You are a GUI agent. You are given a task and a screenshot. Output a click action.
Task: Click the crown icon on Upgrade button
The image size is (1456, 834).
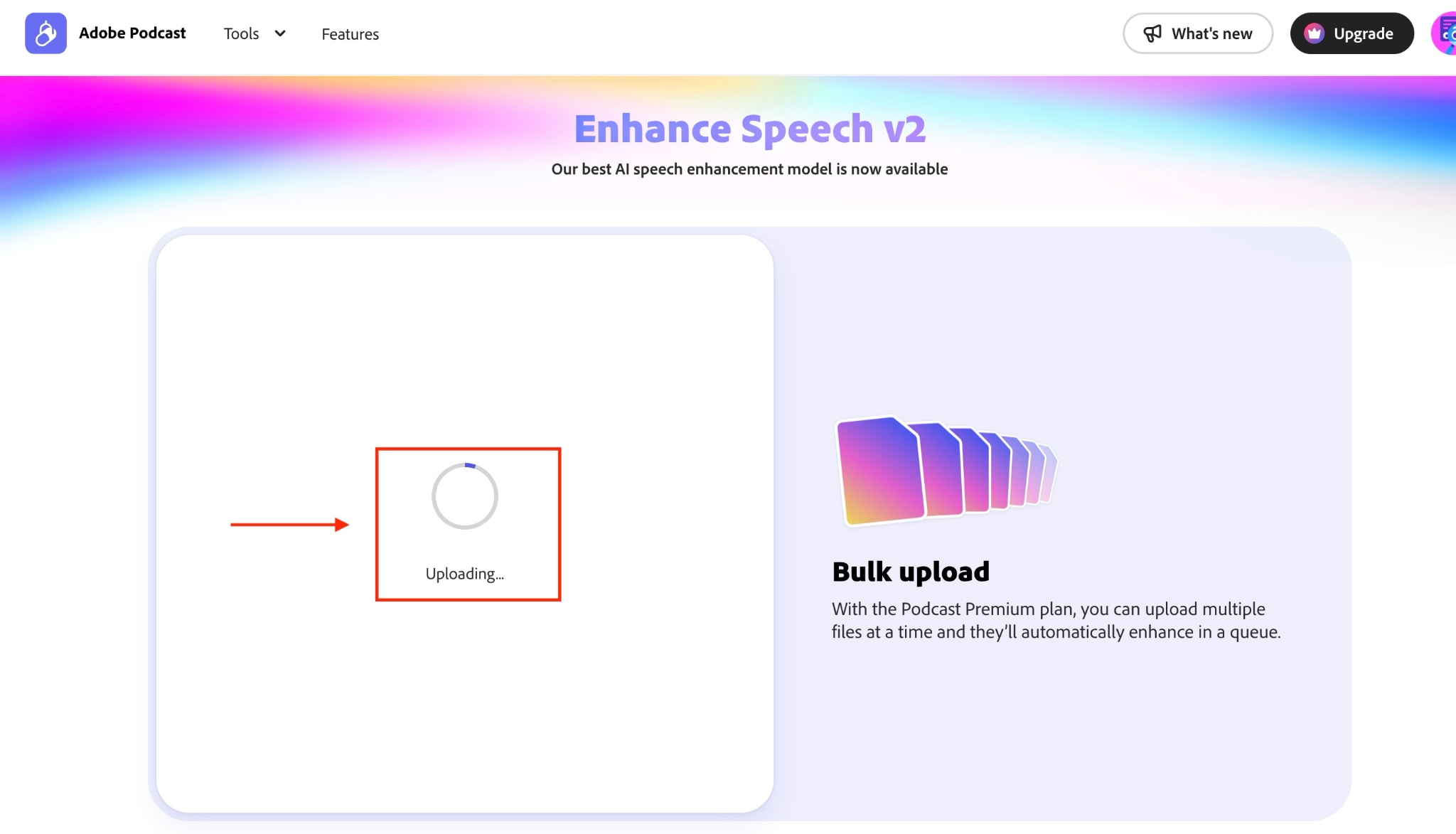click(1314, 33)
